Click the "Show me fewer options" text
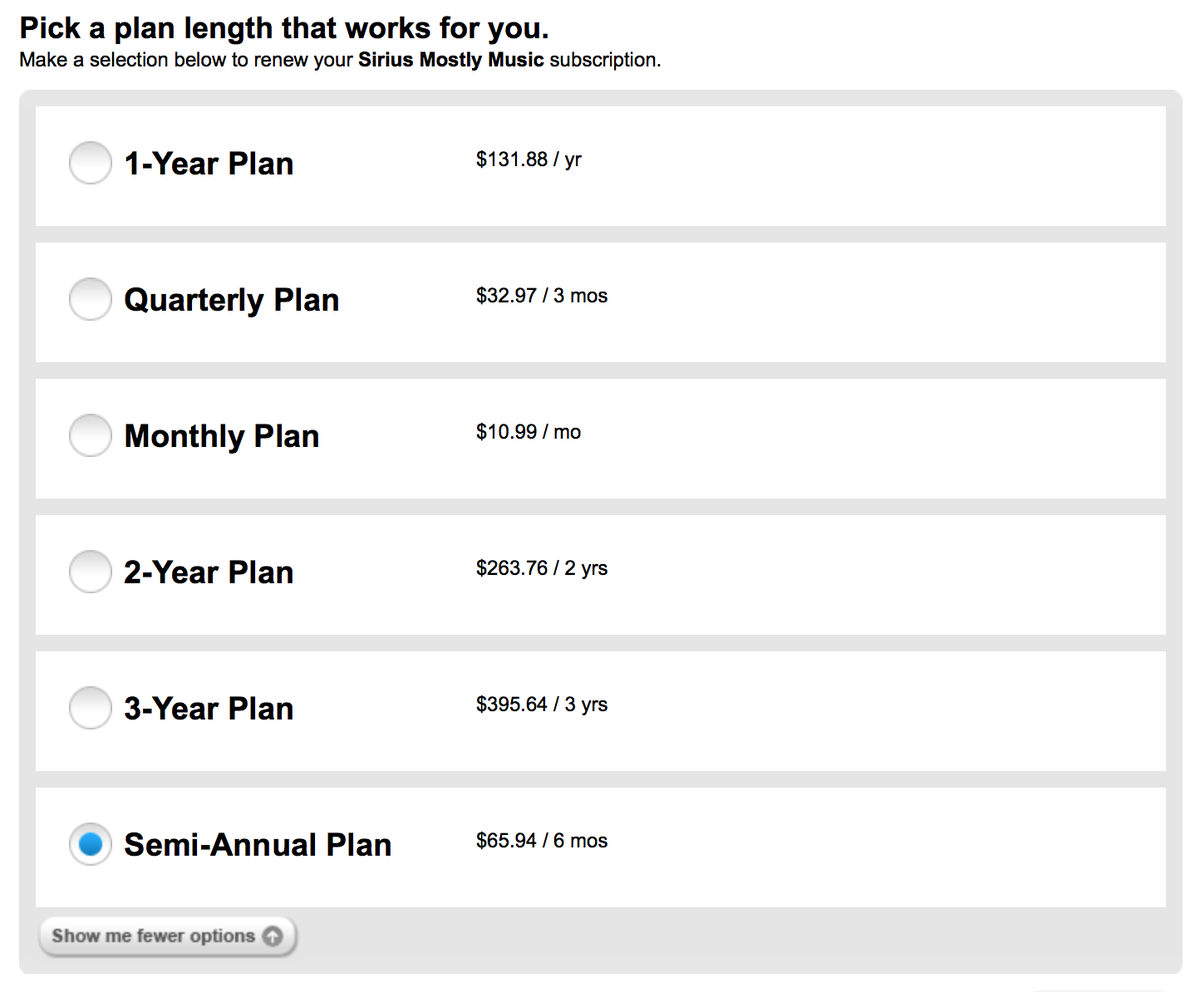 [153, 937]
